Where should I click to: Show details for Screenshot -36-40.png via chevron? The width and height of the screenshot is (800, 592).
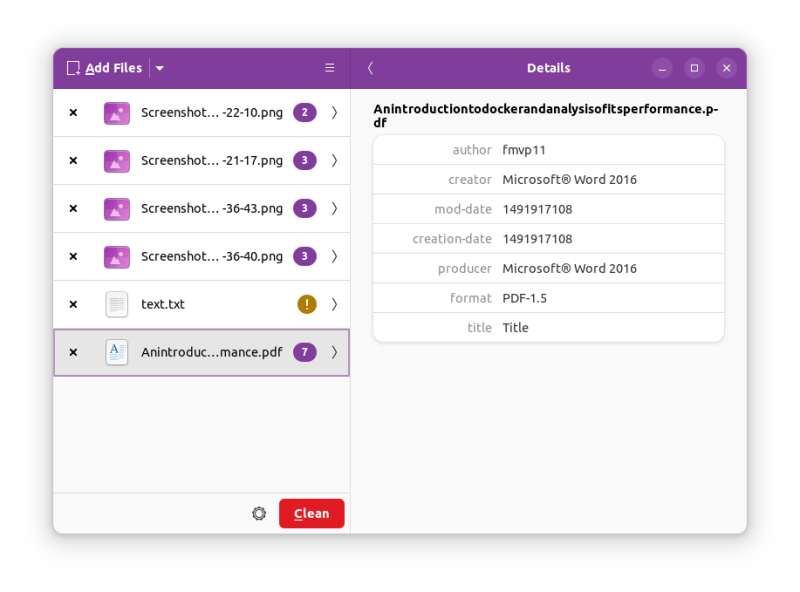coord(334,257)
